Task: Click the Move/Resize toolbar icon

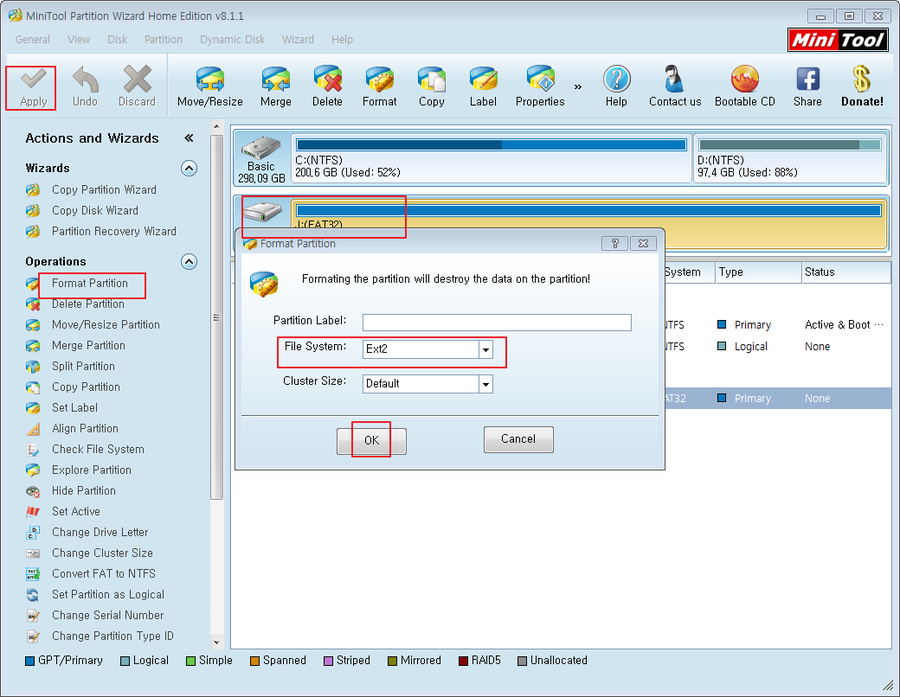Action: tap(210, 80)
